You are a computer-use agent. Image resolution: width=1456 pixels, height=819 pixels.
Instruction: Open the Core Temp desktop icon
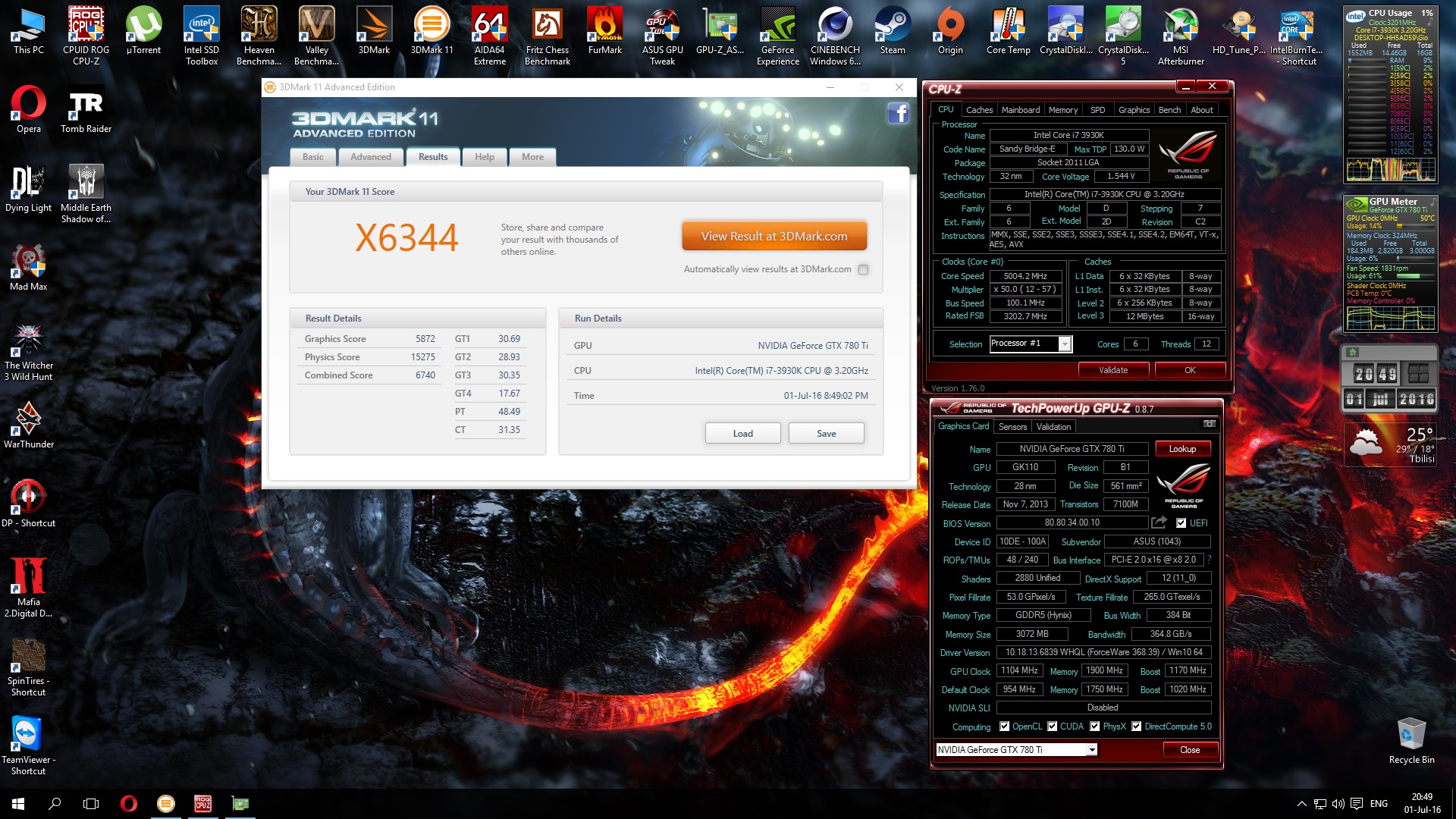click(1008, 30)
